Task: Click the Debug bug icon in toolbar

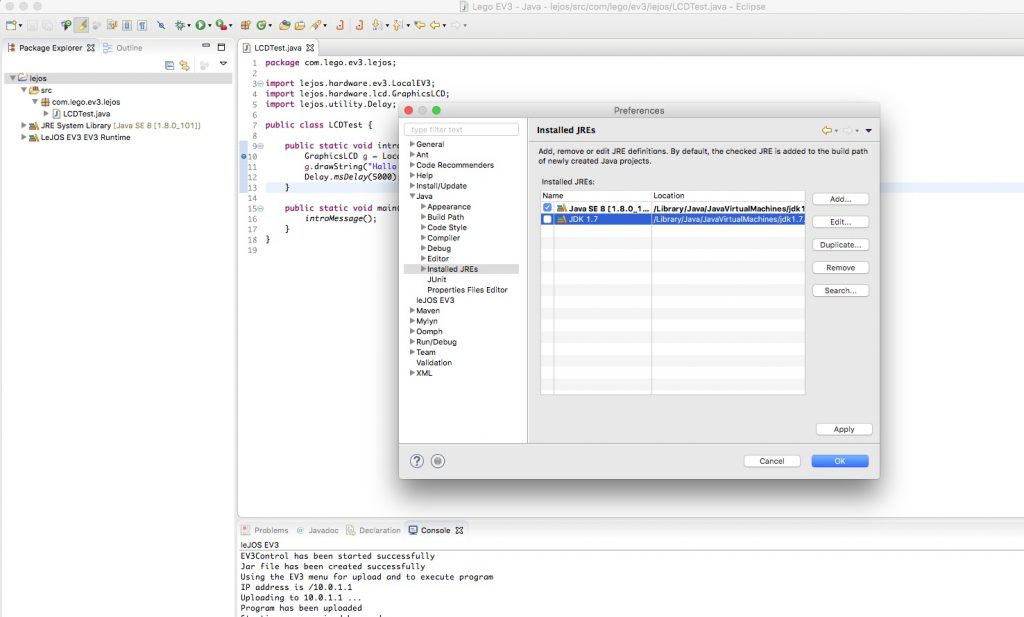Action: coord(180,25)
